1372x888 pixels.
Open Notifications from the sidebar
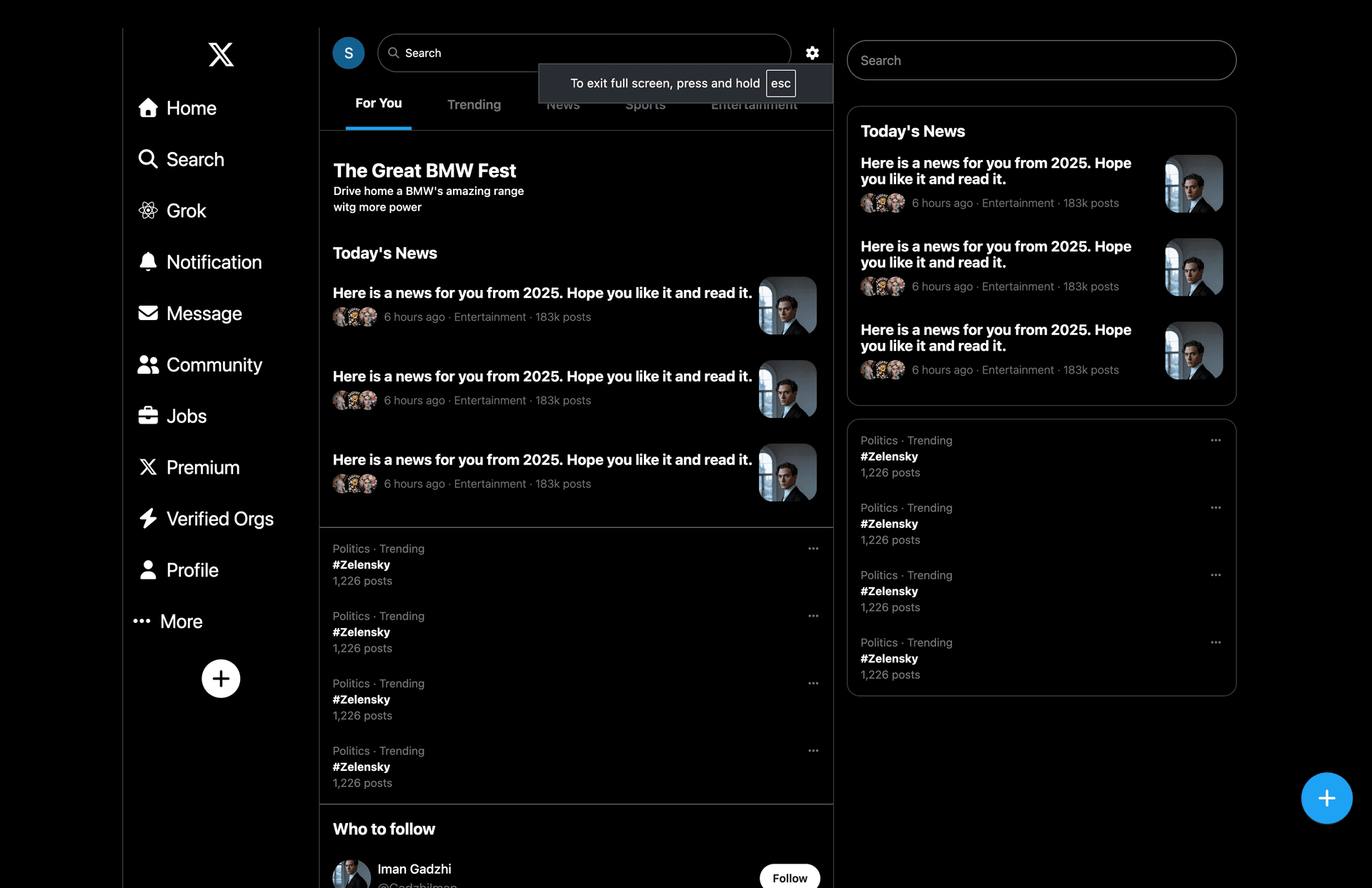pyautogui.click(x=214, y=261)
